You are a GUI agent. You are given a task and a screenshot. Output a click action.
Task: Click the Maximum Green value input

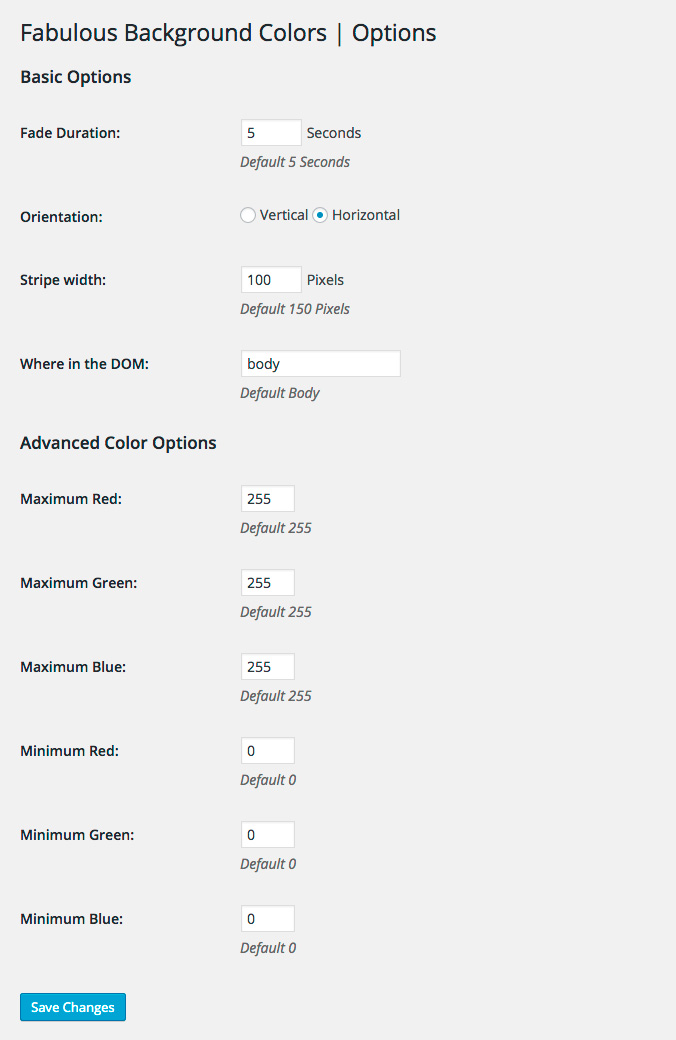268,583
